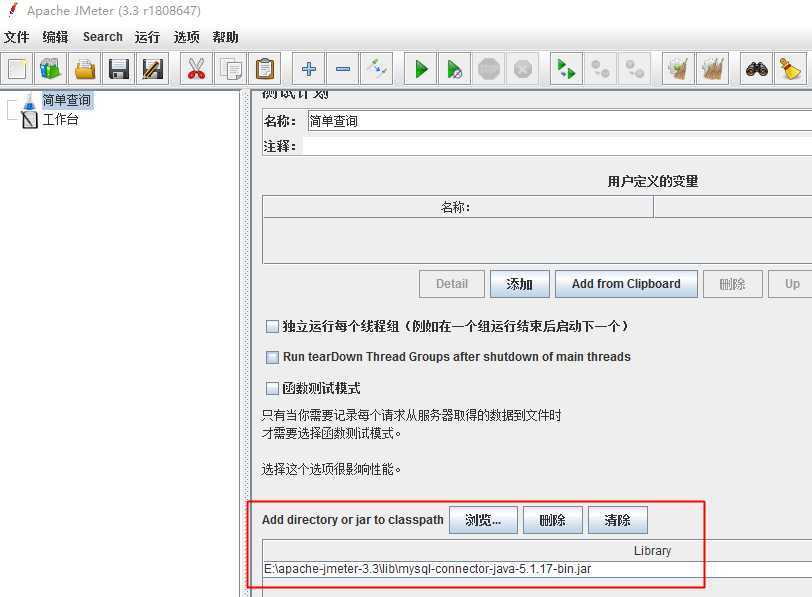Cut selection with the scissors icon
Screen dimensions: 812x597
[x=196, y=69]
